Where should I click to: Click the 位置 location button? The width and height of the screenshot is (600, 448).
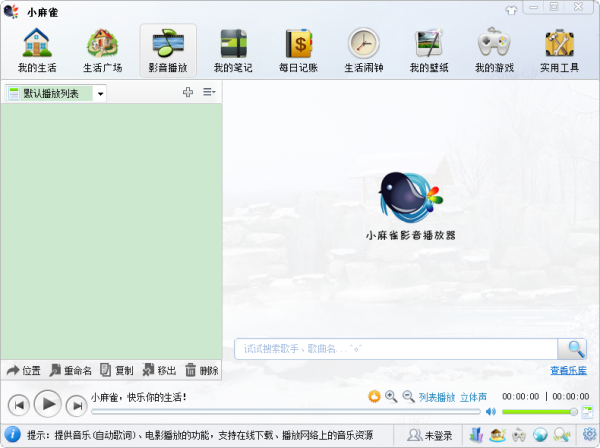(x=24, y=370)
